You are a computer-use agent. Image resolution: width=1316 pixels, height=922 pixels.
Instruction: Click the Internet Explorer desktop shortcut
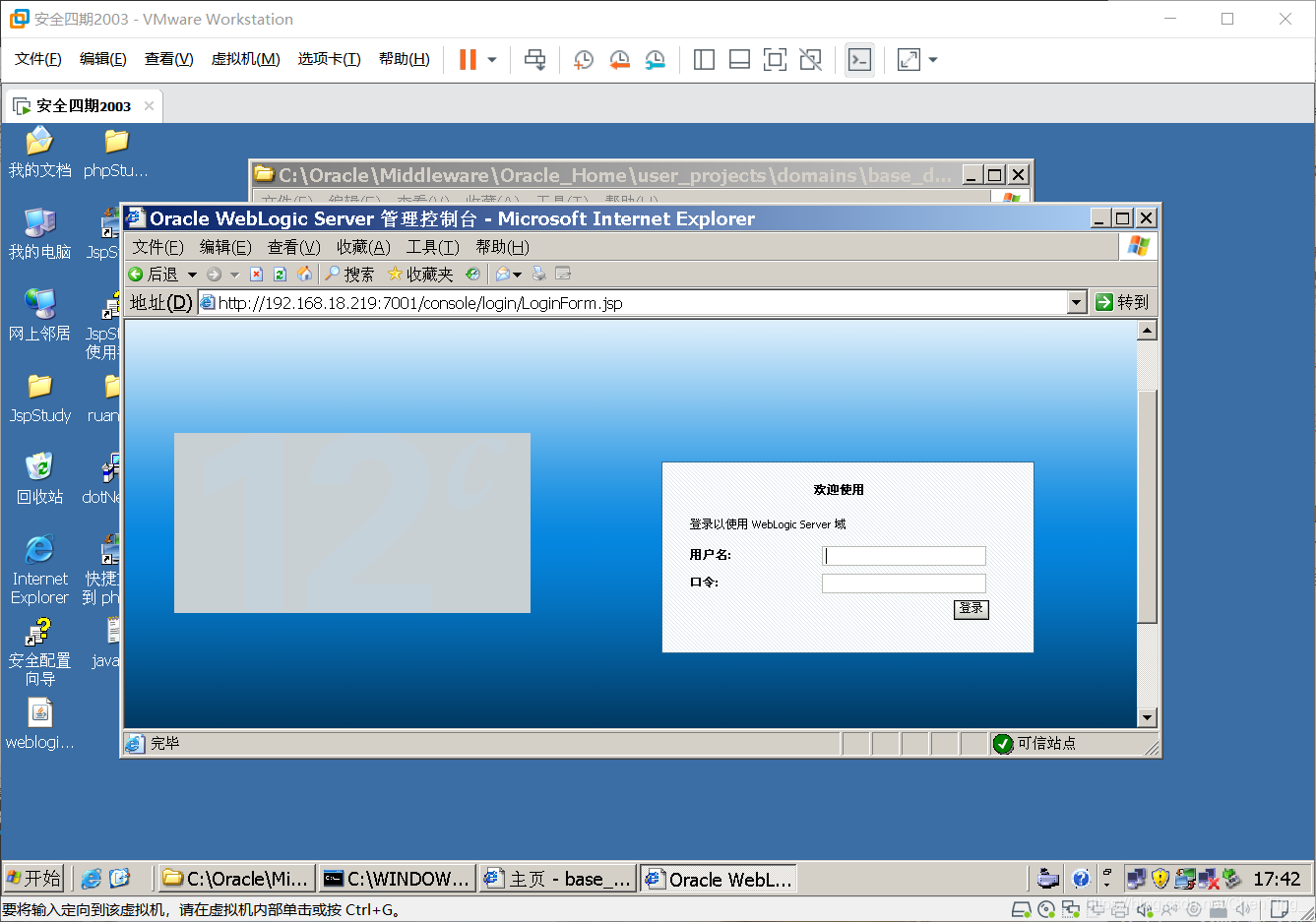point(39,571)
